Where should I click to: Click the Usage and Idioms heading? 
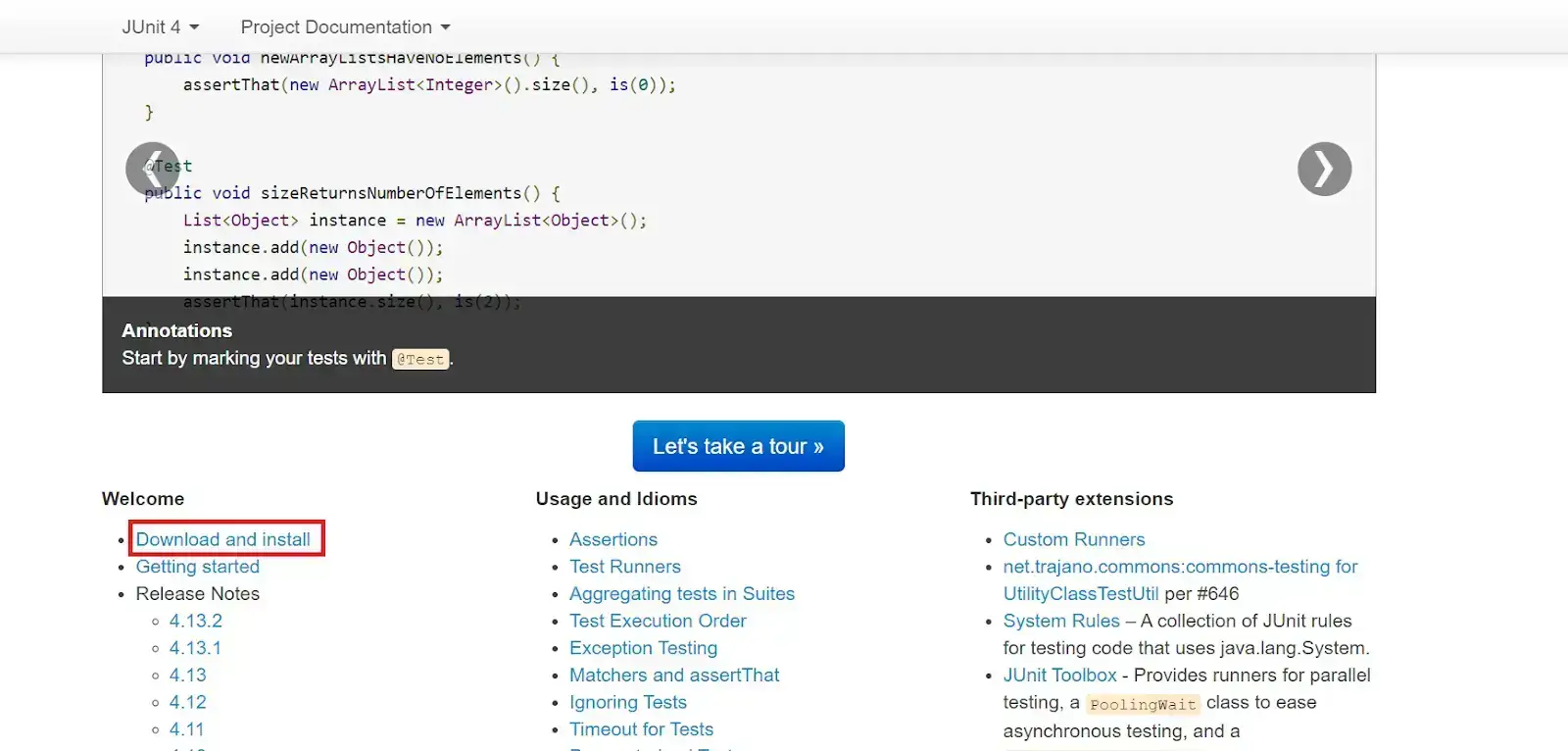[616, 499]
